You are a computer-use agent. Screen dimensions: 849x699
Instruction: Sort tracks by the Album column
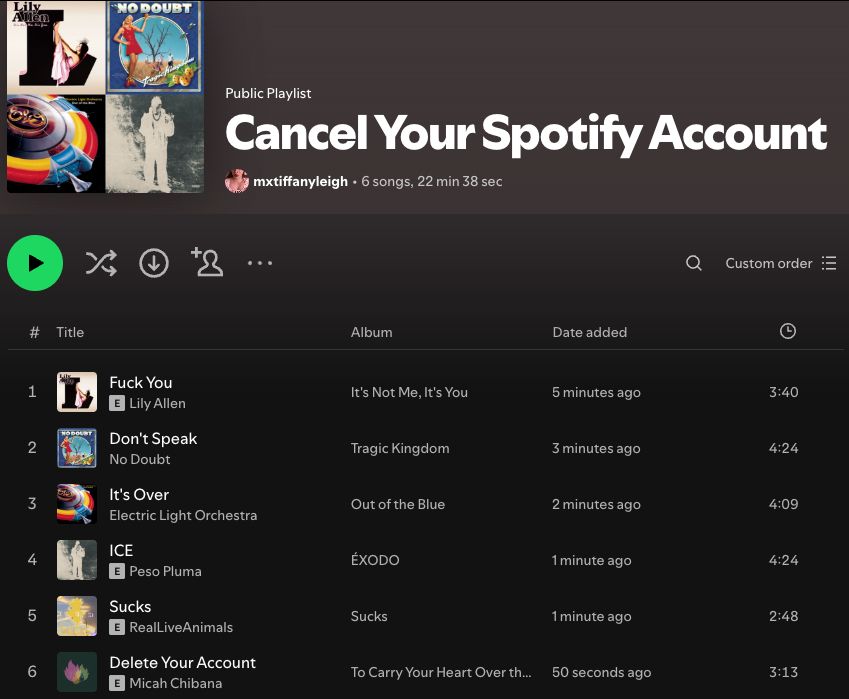pos(371,331)
